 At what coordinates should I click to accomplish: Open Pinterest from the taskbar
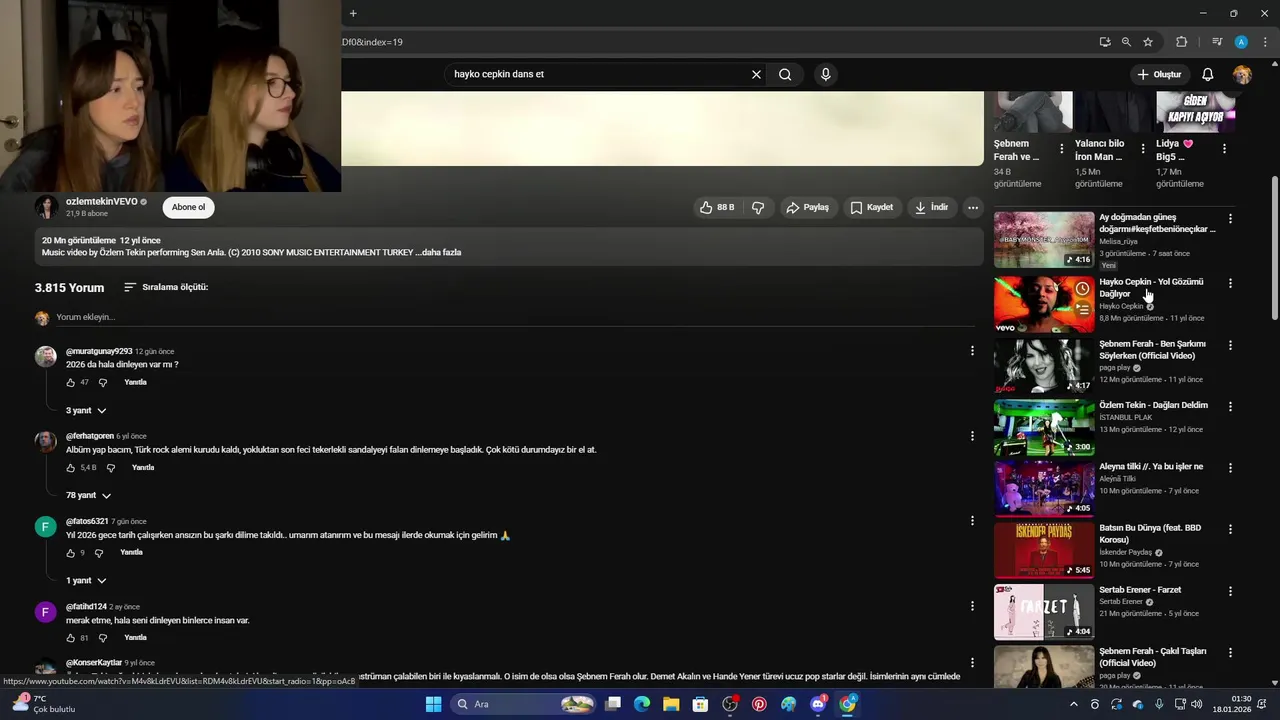point(759,704)
